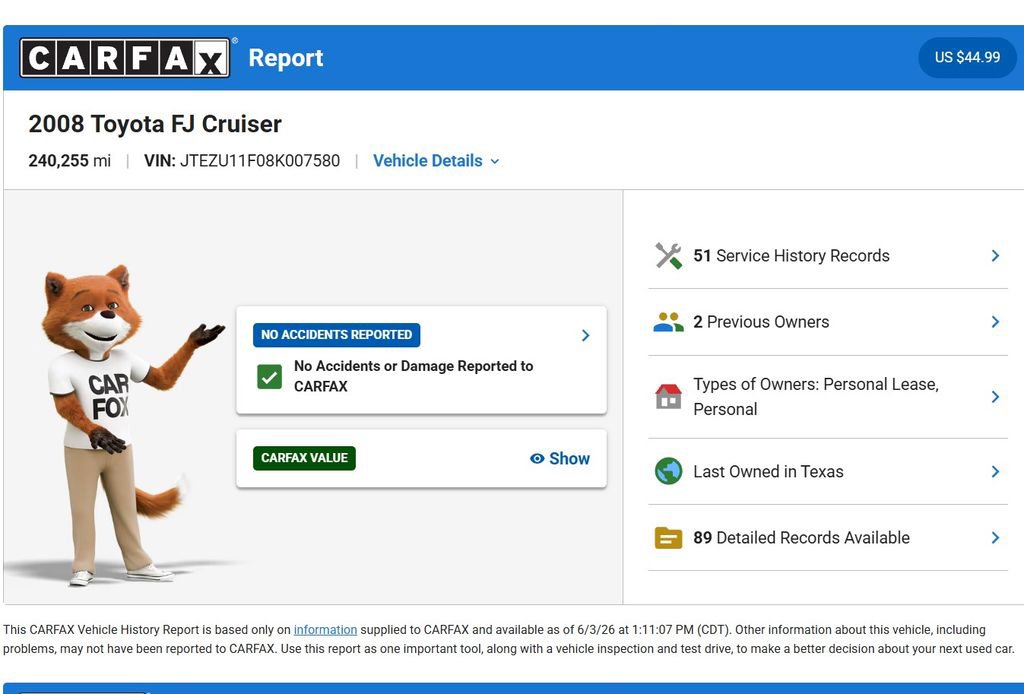Image resolution: width=1024 pixels, height=694 pixels.
Task: Open Types of Owners: Personal Lease row
Action: (x=827, y=397)
